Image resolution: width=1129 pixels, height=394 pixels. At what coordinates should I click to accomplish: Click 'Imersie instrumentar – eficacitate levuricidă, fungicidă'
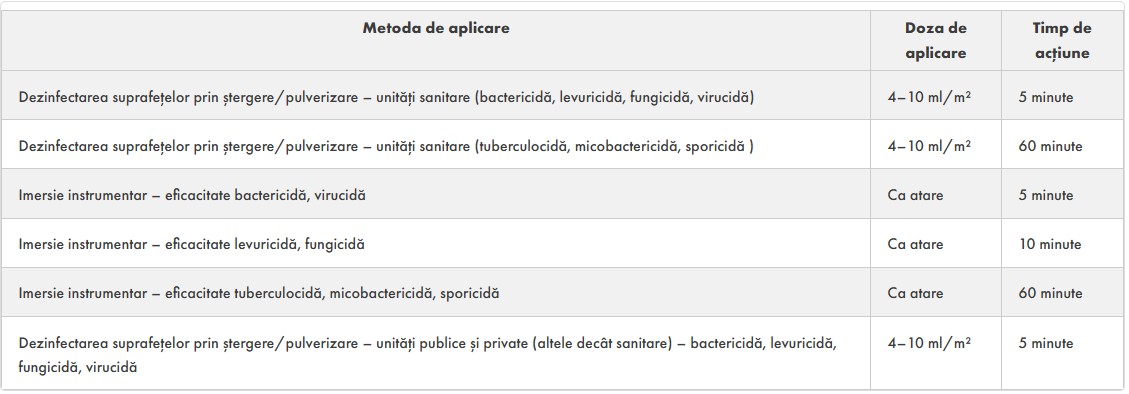pyautogui.click(x=192, y=244)
